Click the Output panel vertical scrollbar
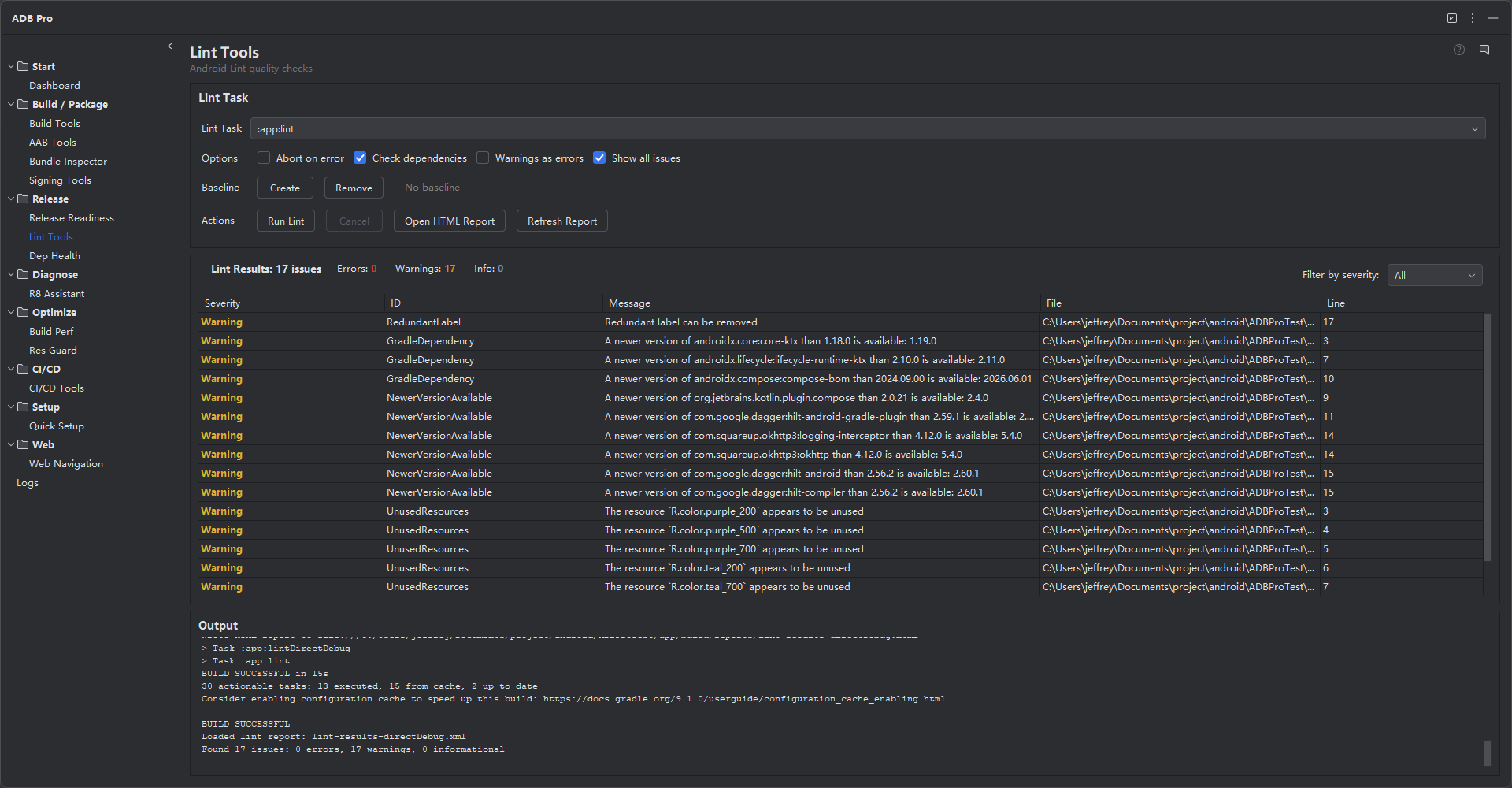1512x788 pixels. (x=1487, y=753)
